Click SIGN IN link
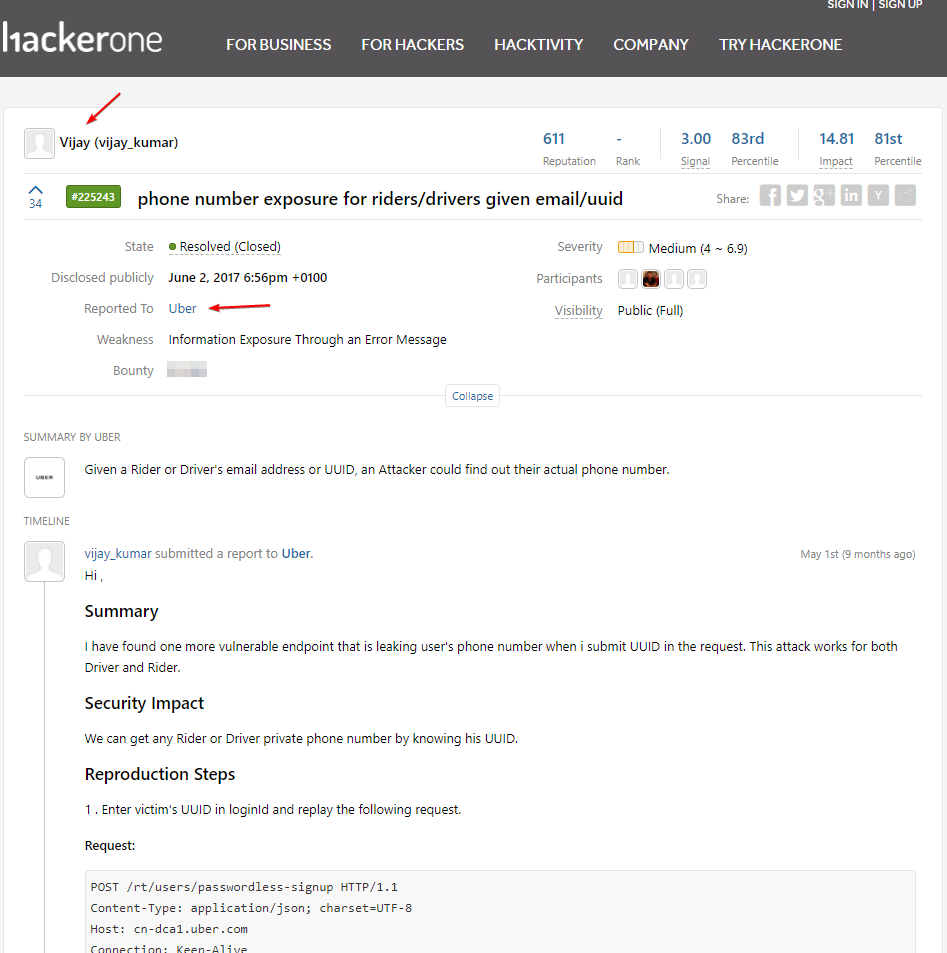The image size is (947, 953). tap(847, 5)
